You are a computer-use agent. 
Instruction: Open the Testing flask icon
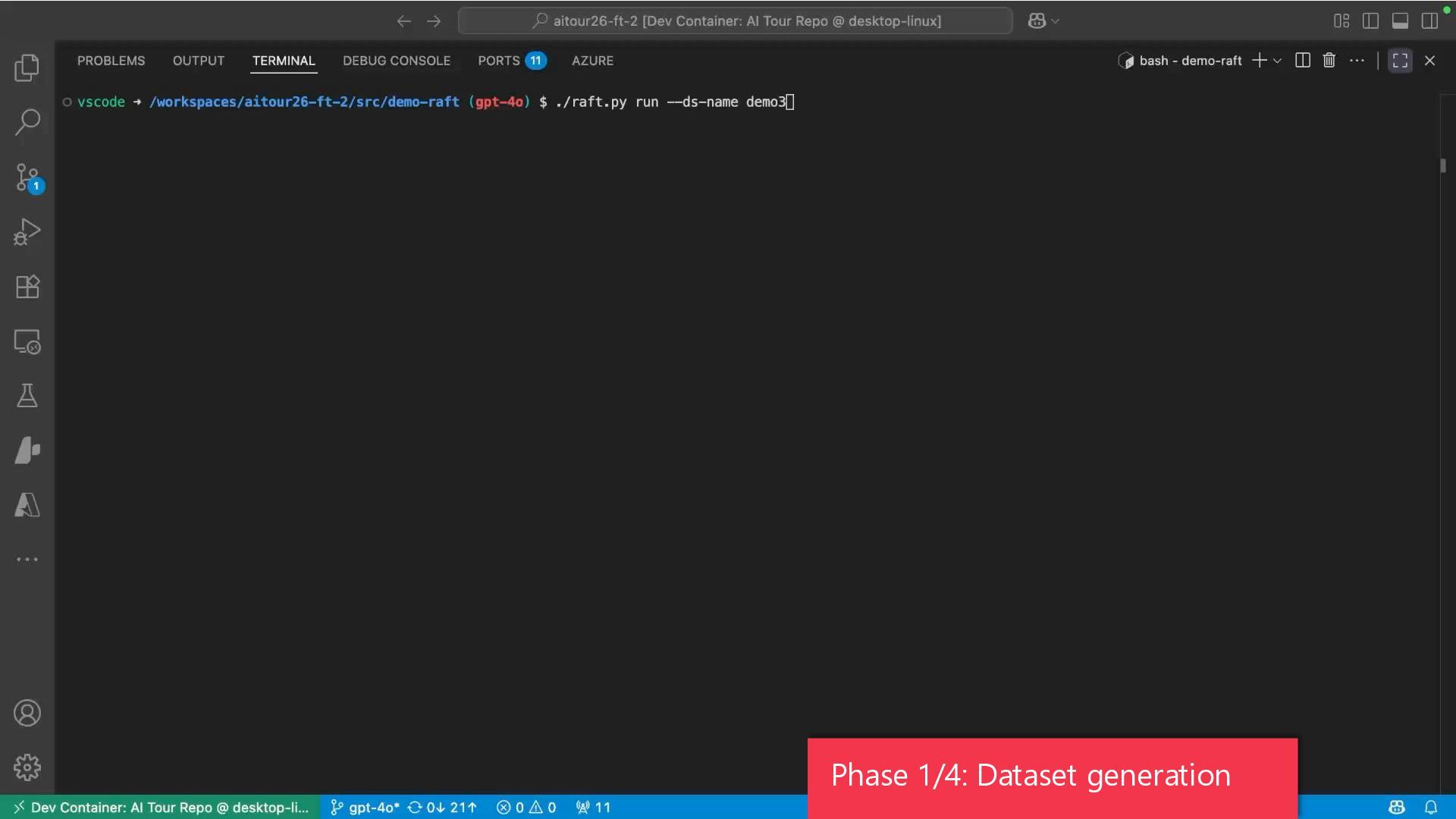tap(27, 396)
